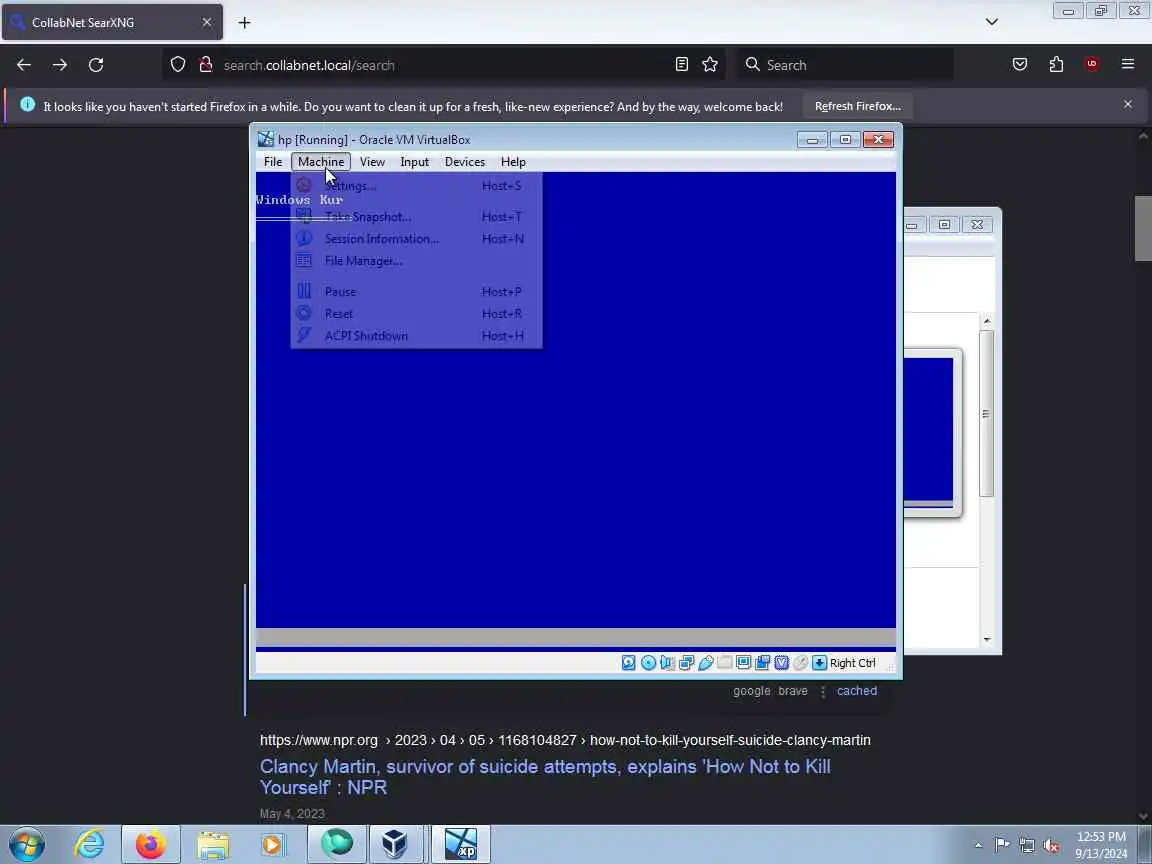
Task: Click the uBlock Origin toolbar icon
Action: click(1092, 65)
